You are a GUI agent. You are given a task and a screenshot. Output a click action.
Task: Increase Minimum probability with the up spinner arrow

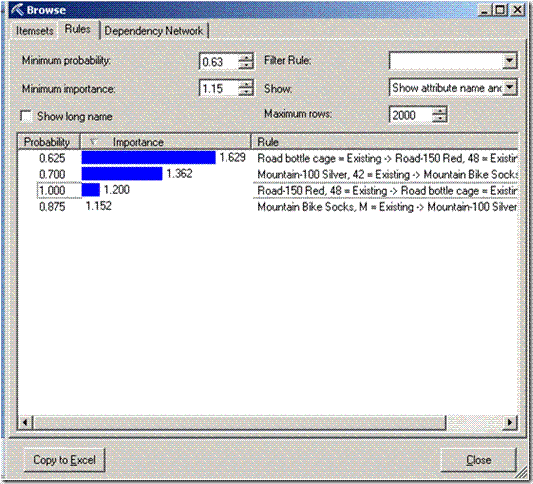tap(246, 57)
